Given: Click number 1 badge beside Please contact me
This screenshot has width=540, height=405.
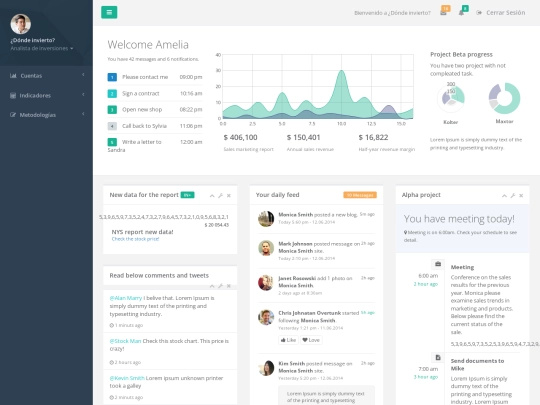Looking at the screenshot, I should [112, 77].
